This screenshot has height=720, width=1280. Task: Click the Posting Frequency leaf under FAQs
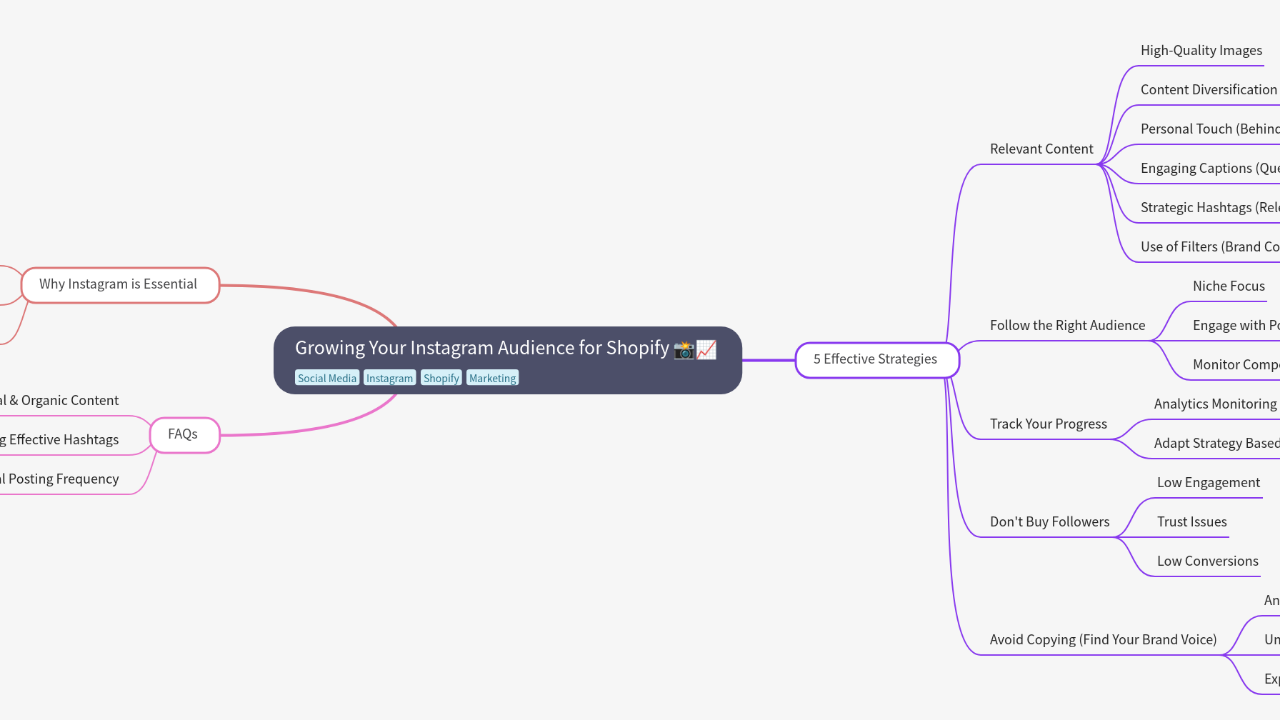click(60, 479)
